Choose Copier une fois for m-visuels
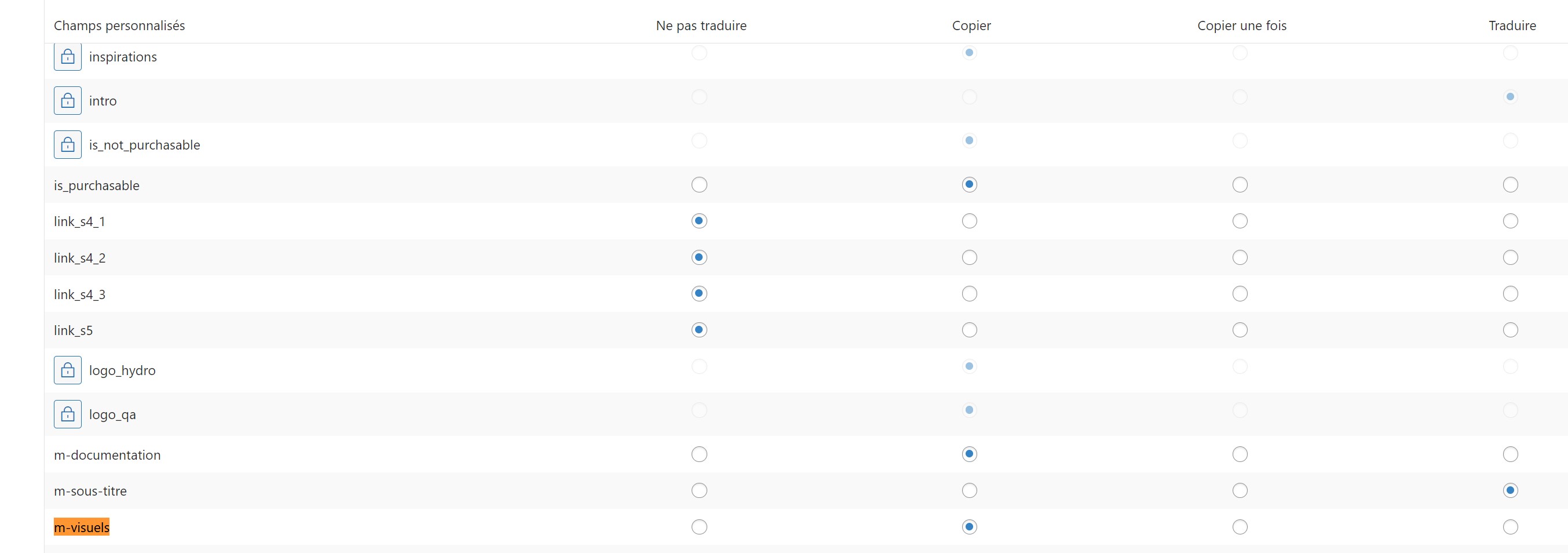 coord(1240,527)
